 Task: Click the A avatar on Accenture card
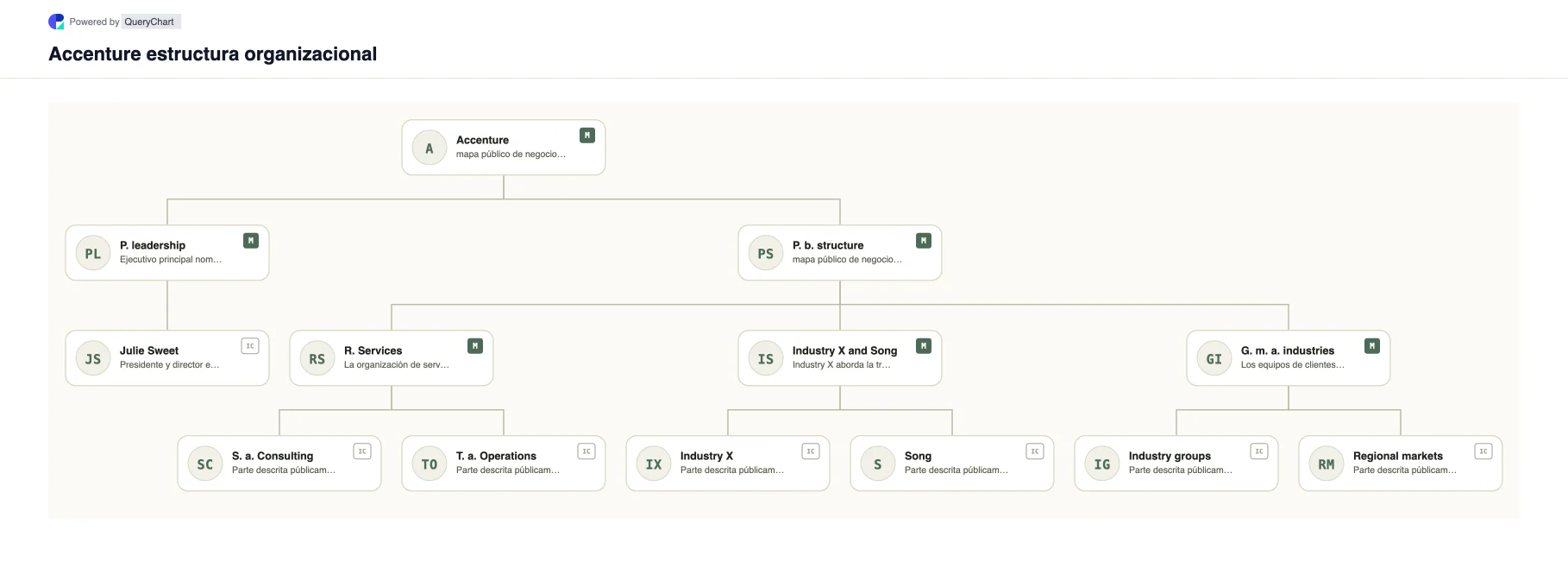[x=430, y=148]
